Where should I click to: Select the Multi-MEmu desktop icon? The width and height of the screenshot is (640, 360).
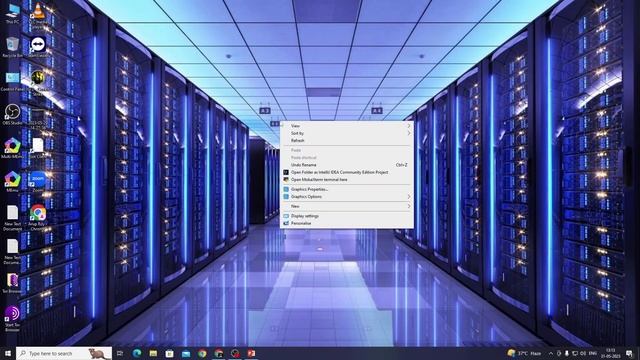click(13, 148)
